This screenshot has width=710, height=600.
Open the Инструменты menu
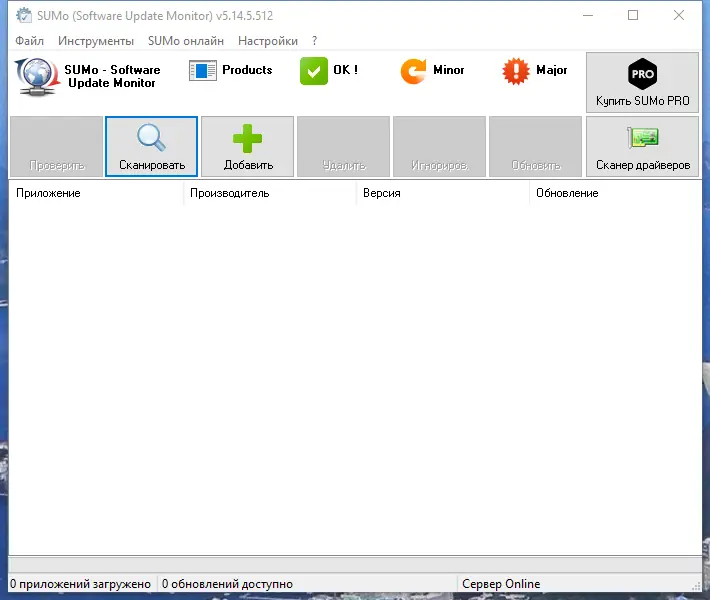(96, 41)
